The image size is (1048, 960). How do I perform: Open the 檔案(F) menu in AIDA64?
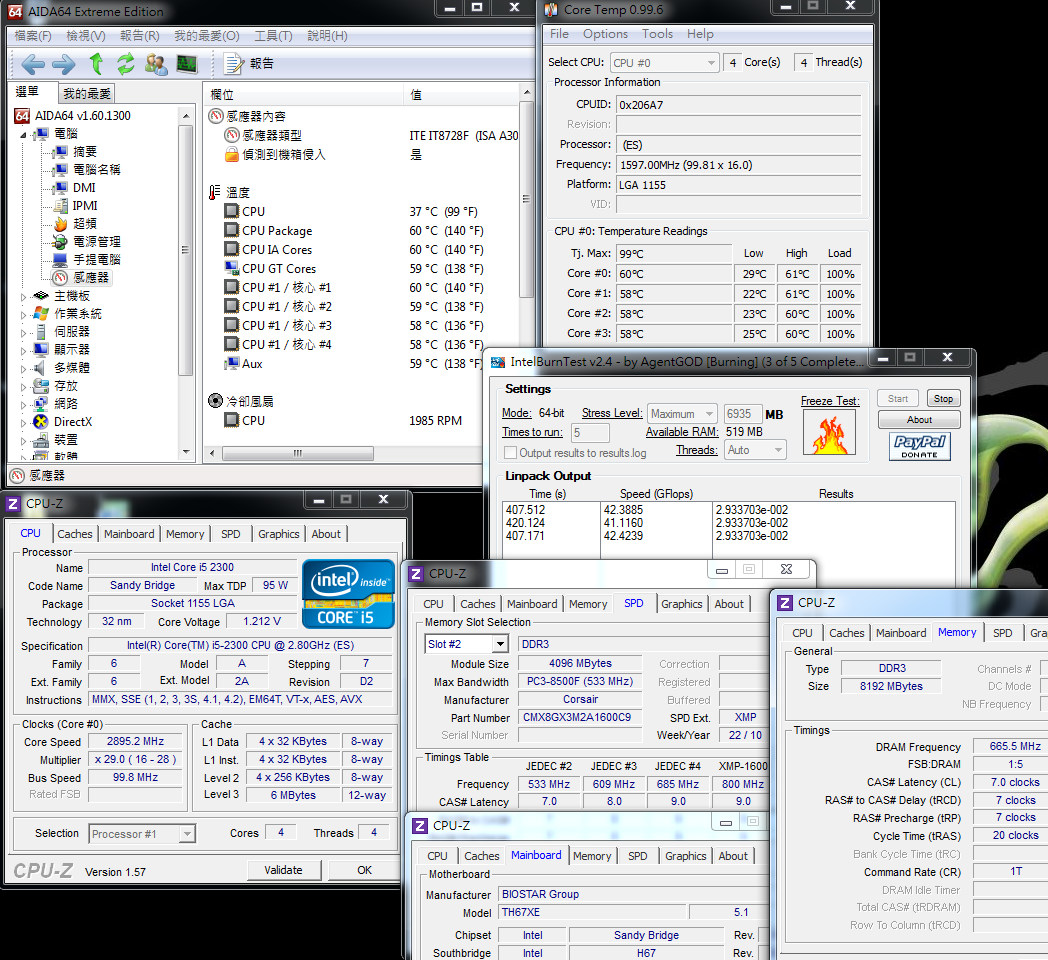tap(33, 35)
